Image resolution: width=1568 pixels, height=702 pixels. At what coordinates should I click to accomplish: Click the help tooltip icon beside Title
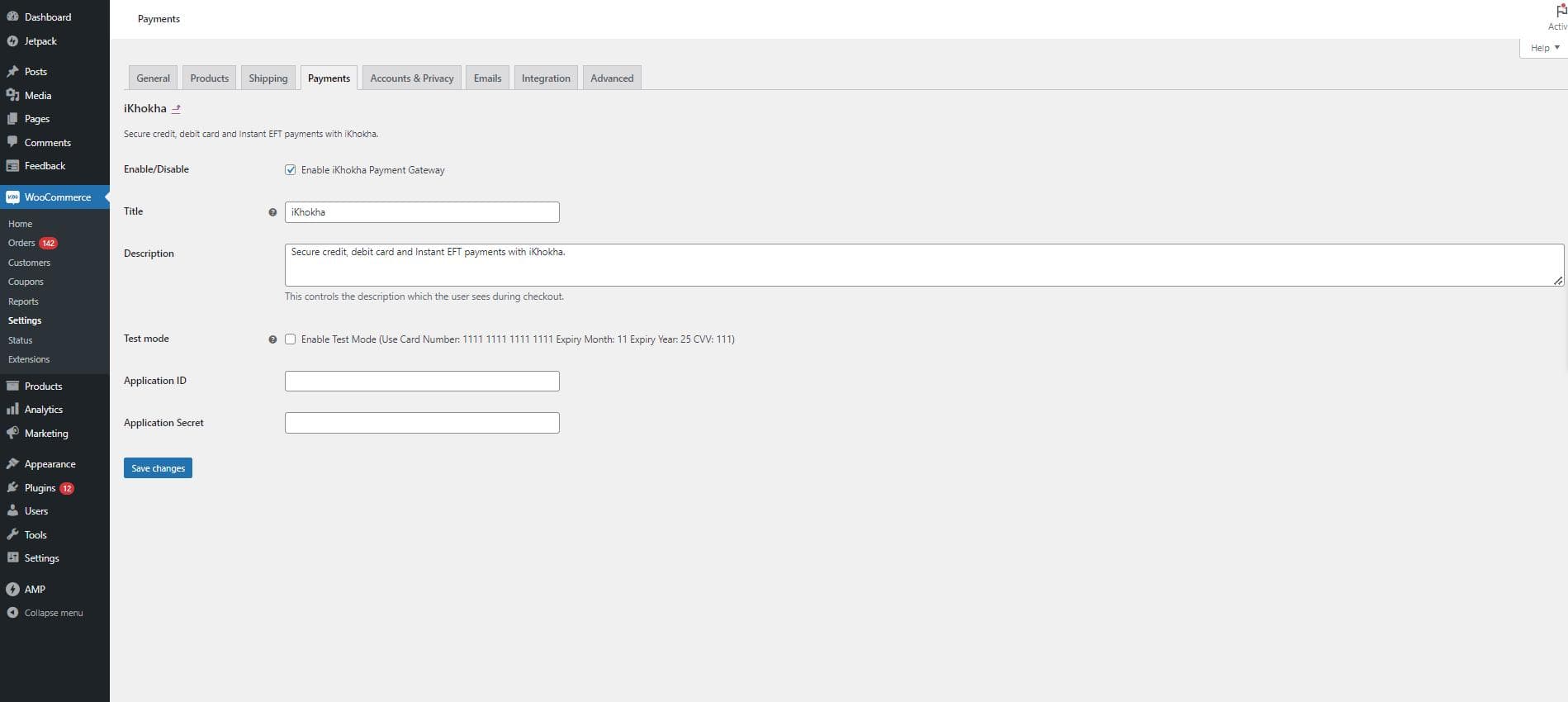272,212
